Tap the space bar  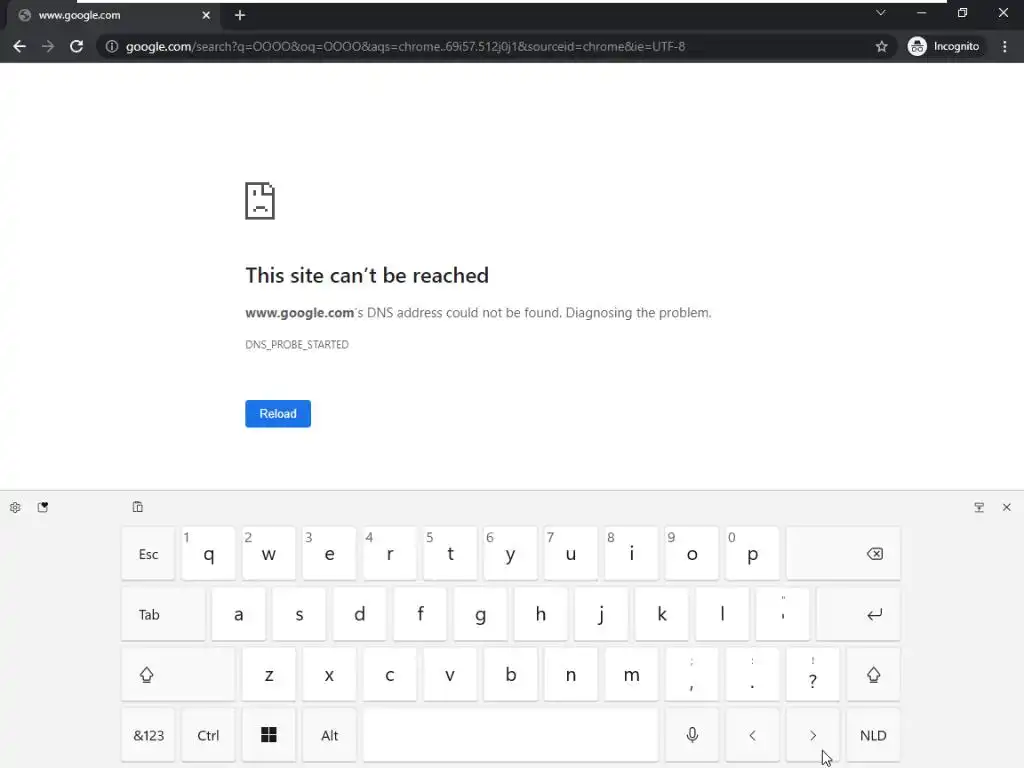click(x=511, y=735)
